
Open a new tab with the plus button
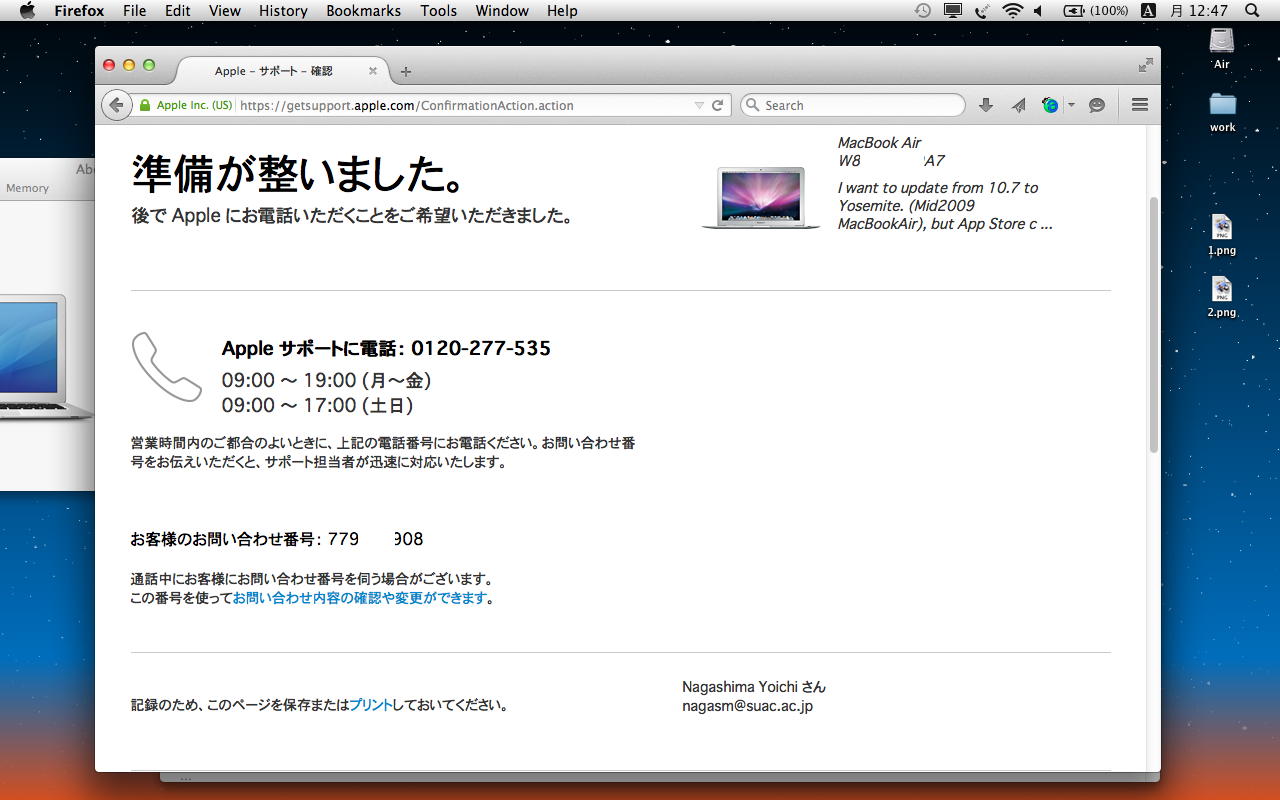point(405,72)
